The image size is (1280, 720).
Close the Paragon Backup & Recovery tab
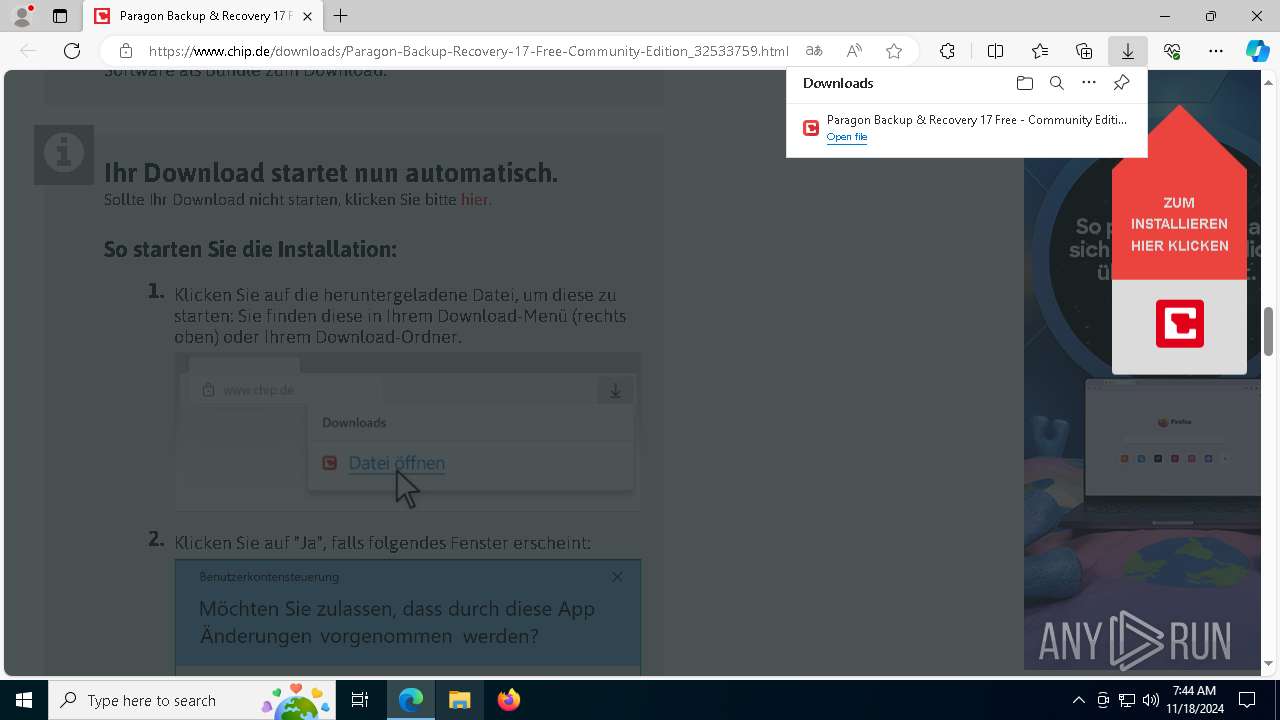(308, 16)
